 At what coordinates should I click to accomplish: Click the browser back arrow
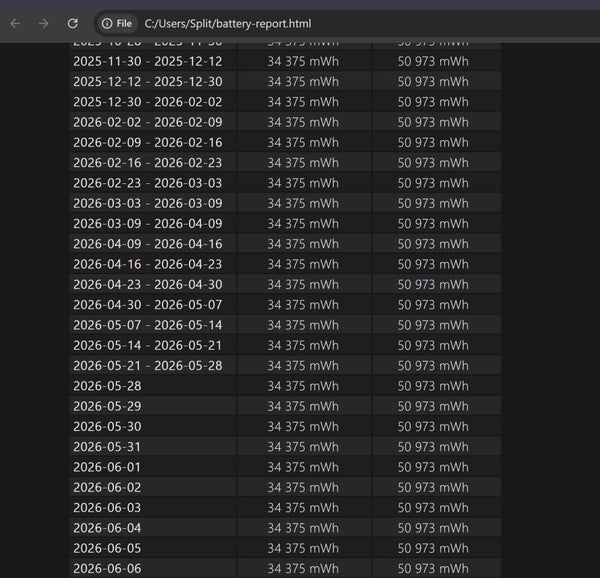(x=15, y=24)
